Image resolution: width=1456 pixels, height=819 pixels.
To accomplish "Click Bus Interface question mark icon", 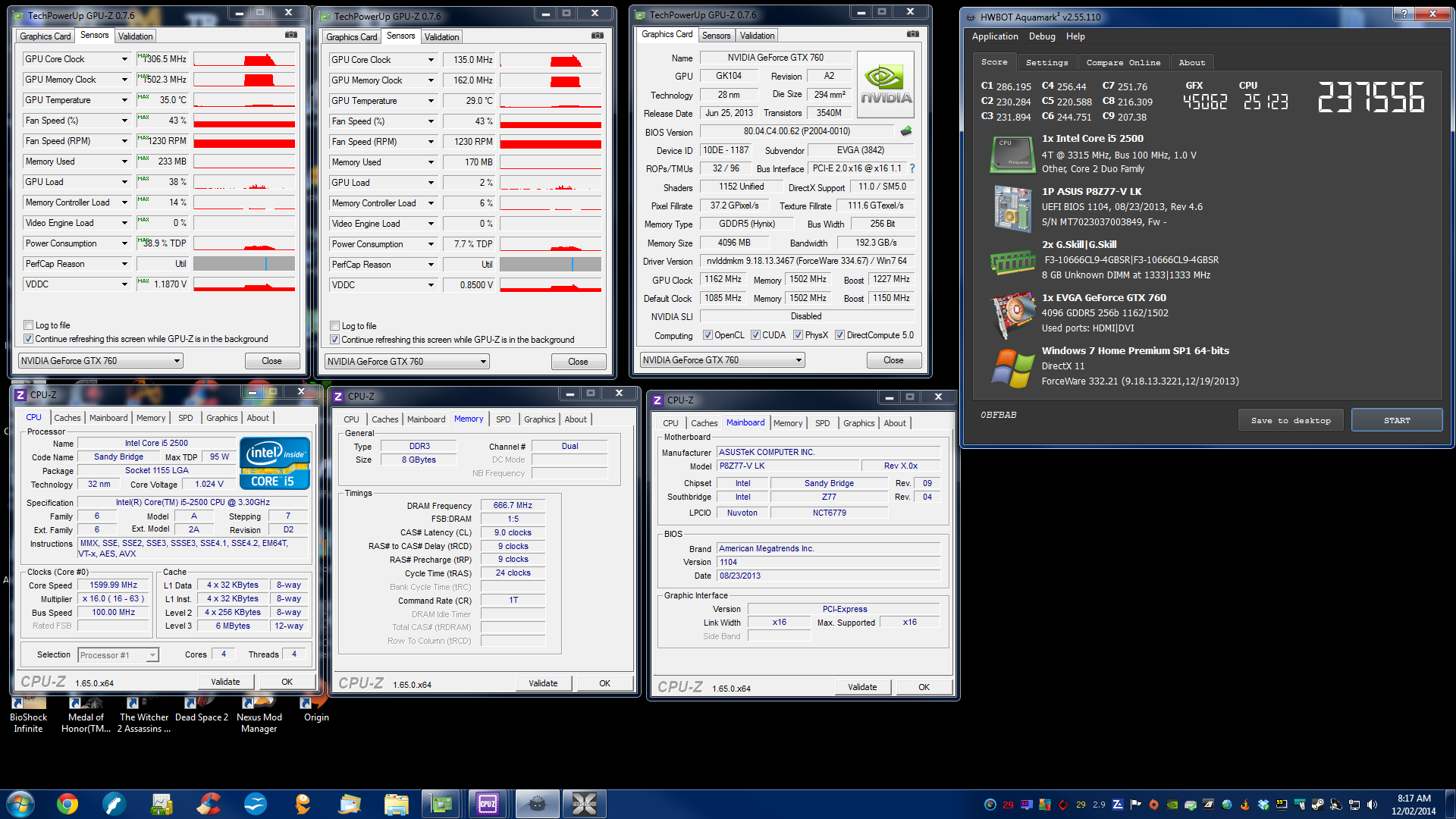I will 912,168.
